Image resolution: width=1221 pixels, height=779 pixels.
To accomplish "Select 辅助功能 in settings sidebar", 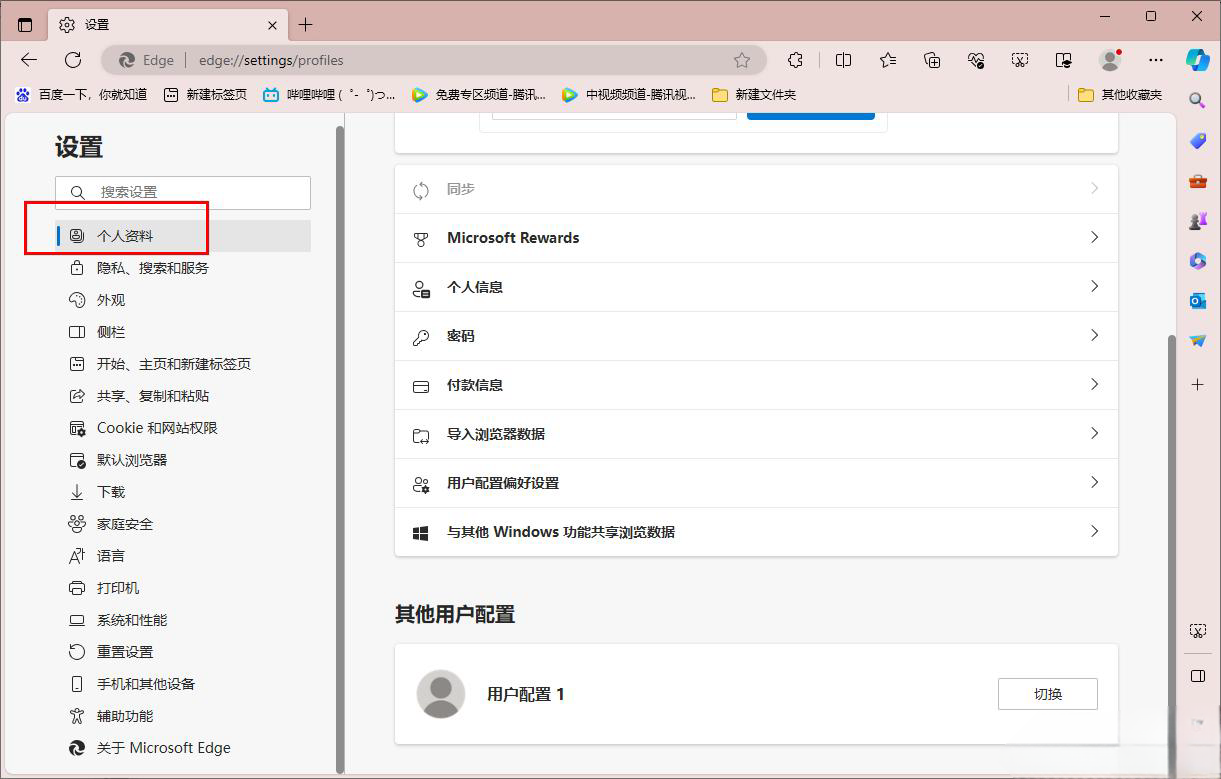I will 183,716.
